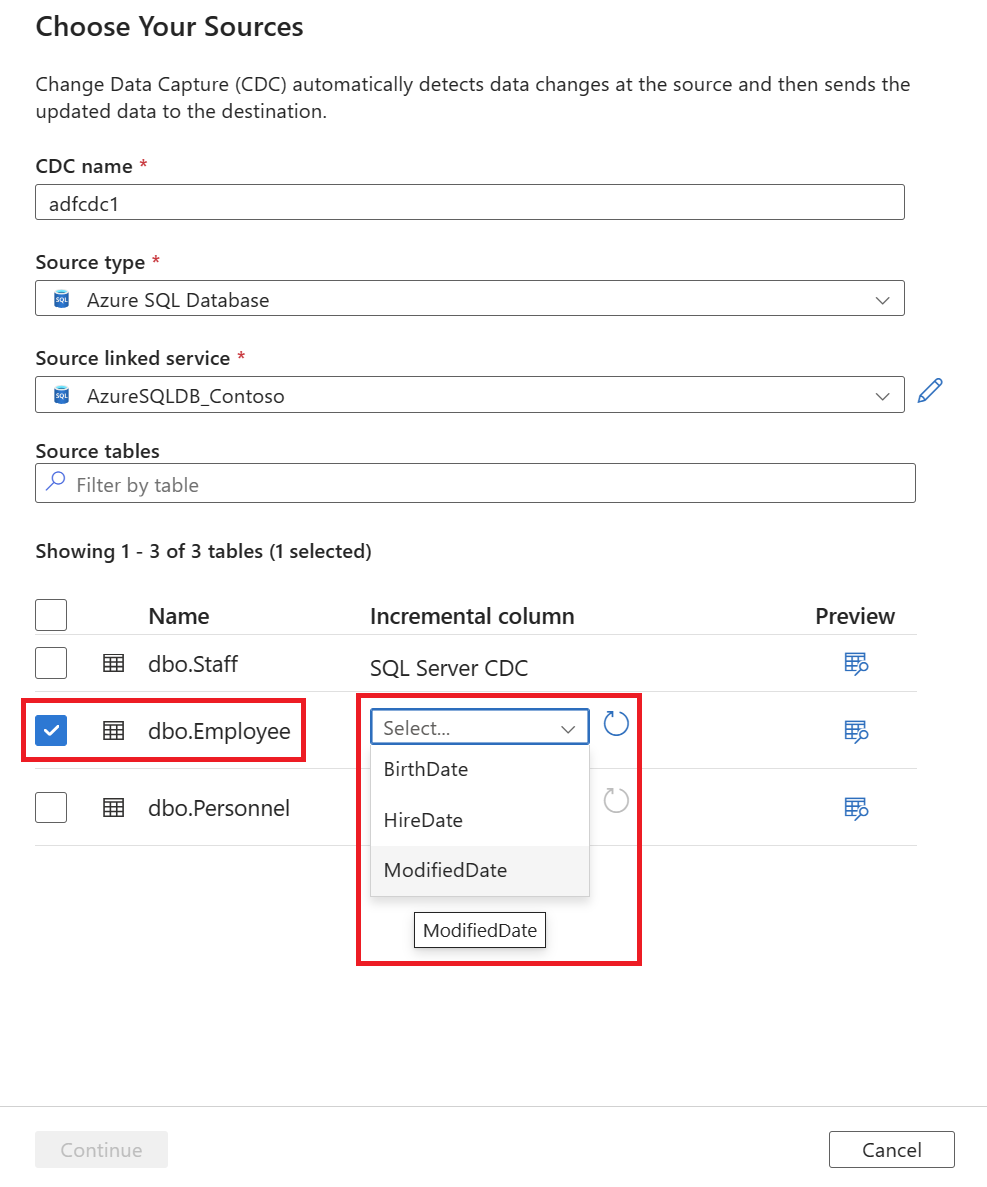
Task: Pick HireDate as incremental column
Action: [x=423, y=820]
